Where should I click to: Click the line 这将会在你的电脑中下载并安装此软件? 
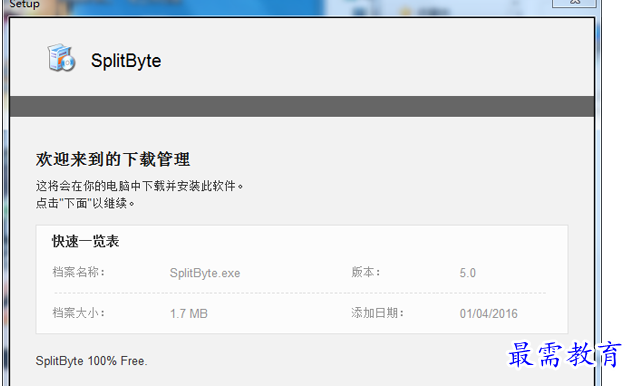pyautogui.click(x=139, y=186)
